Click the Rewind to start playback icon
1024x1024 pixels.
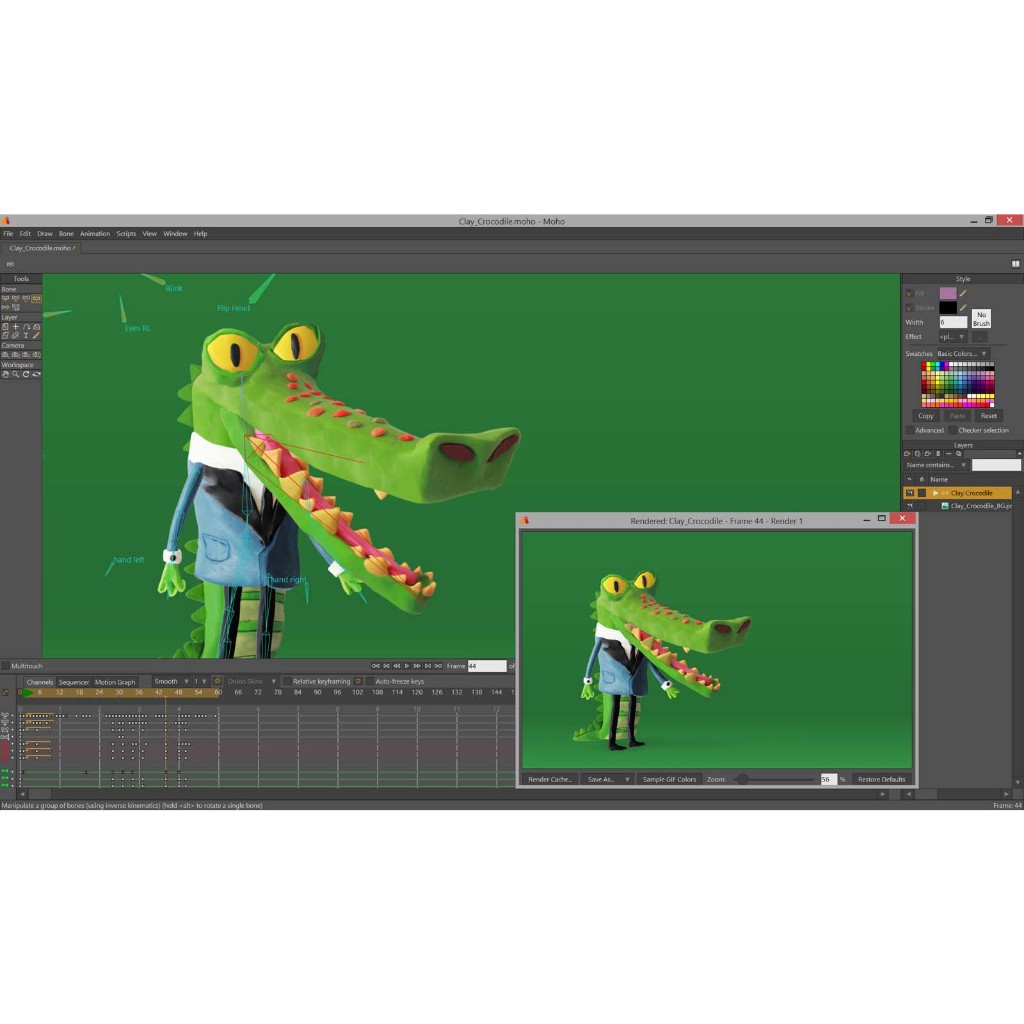[376, 666]
